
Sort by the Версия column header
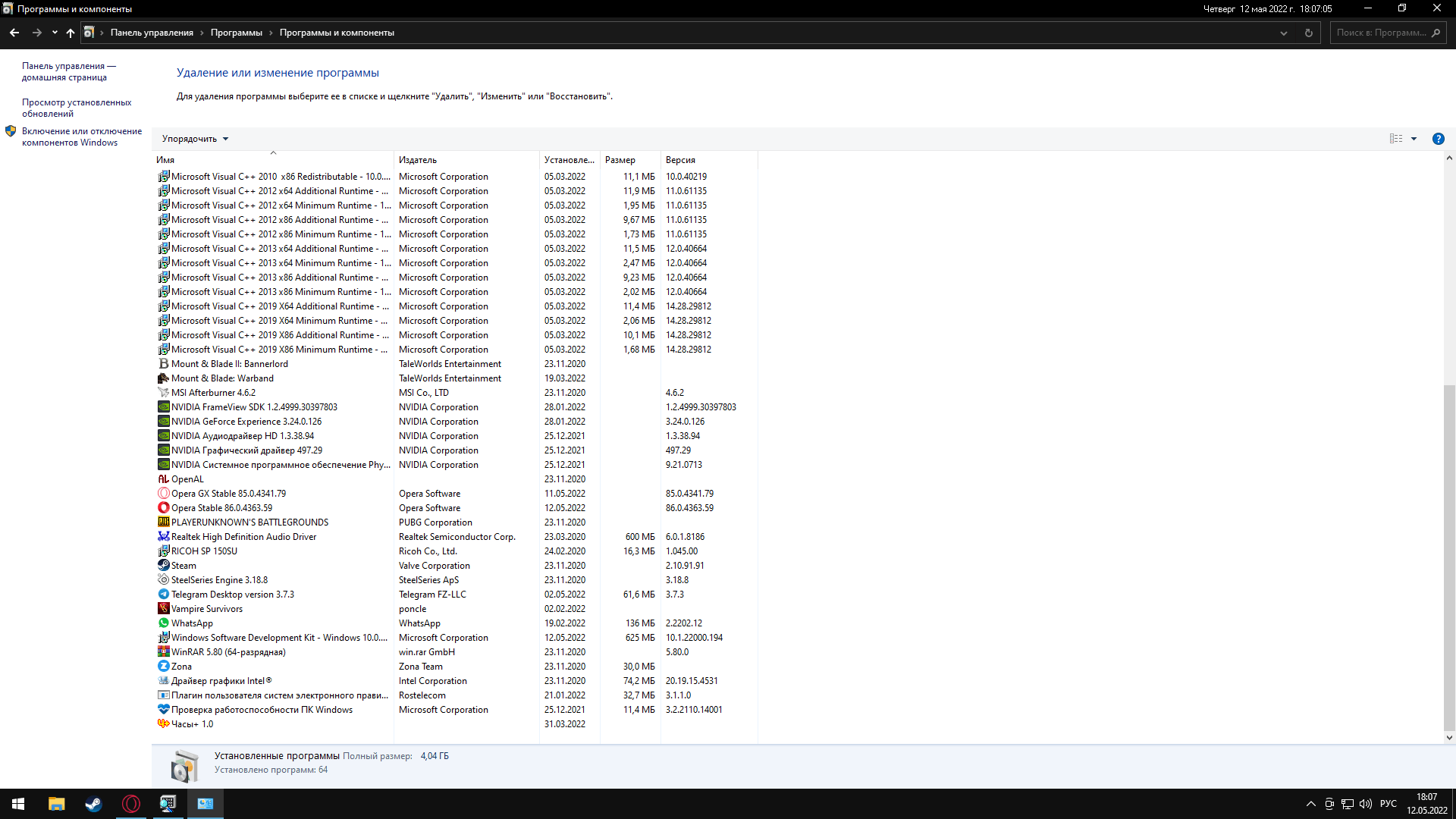[709, 160]
